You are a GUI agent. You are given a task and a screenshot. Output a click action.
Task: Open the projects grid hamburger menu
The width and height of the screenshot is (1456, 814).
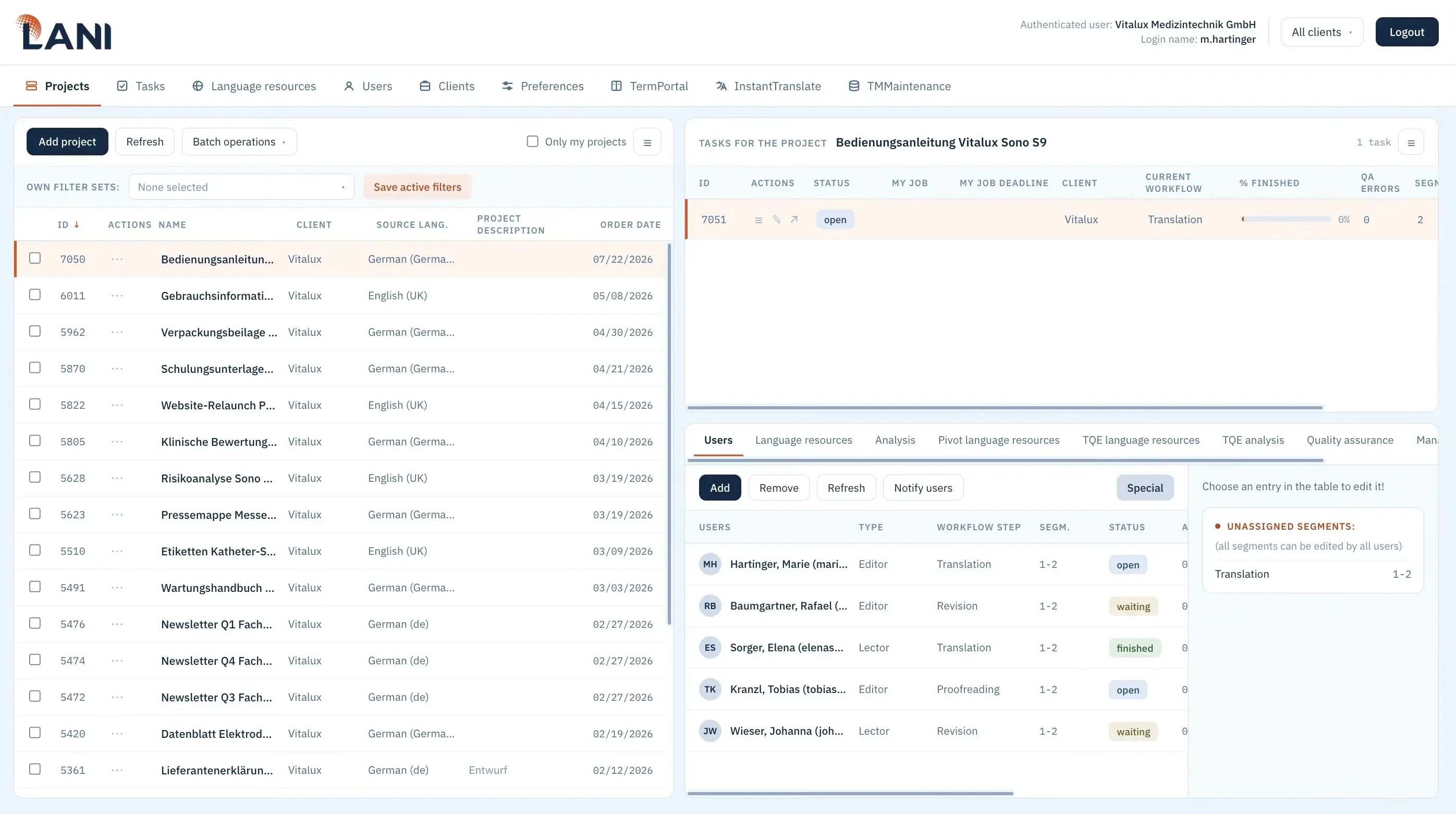click(x=647, y=142)
